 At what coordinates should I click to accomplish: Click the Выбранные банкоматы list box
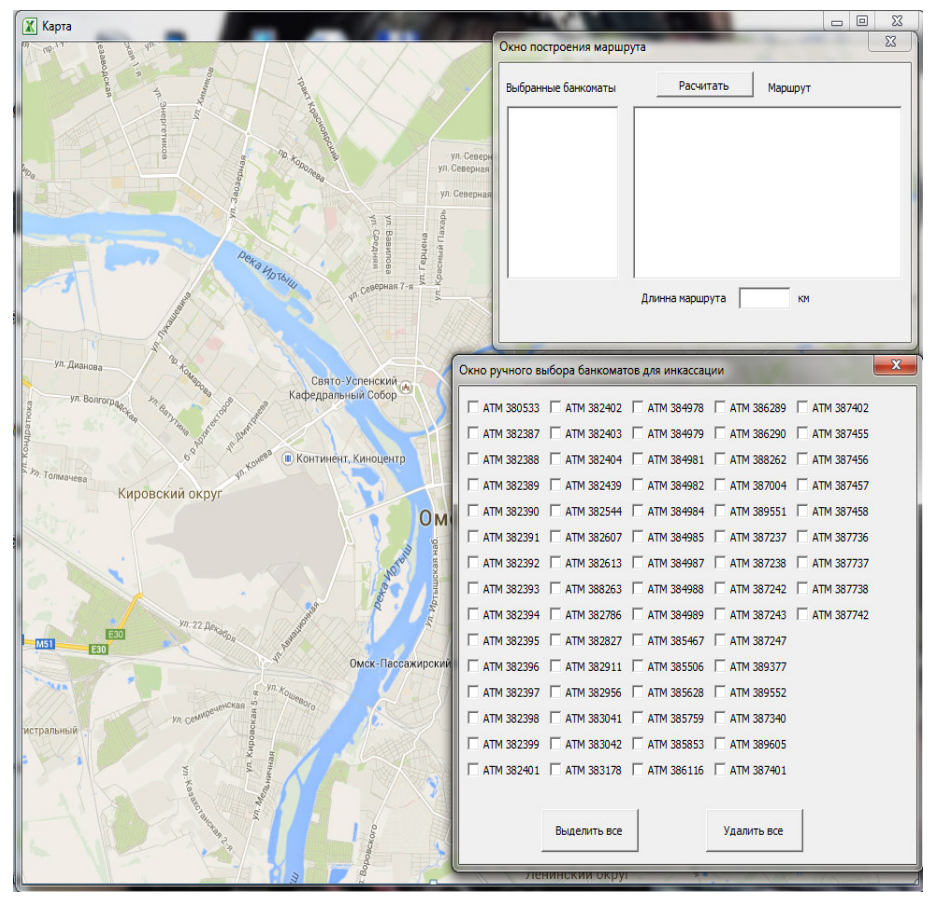pos(562,192)
